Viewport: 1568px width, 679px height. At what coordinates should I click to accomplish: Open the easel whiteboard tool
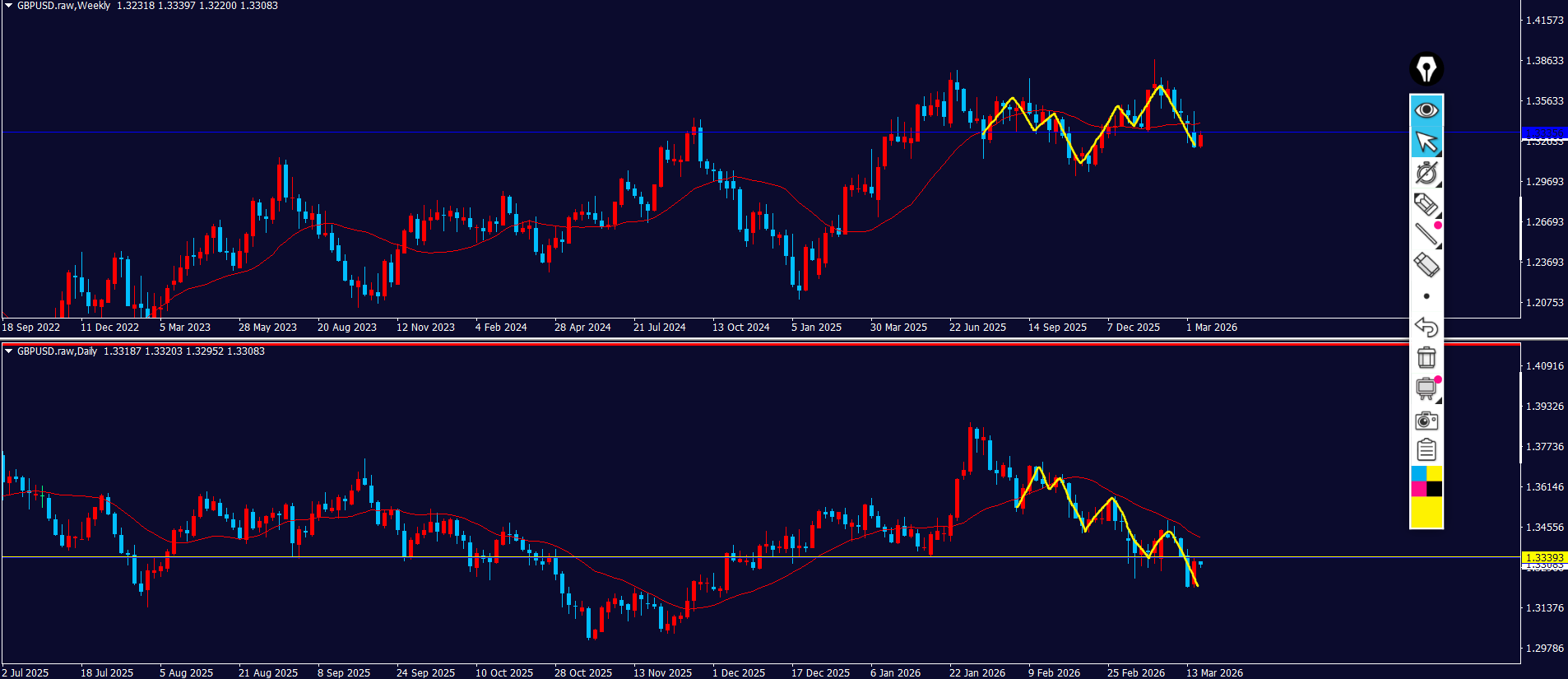tap(1426, 388)
